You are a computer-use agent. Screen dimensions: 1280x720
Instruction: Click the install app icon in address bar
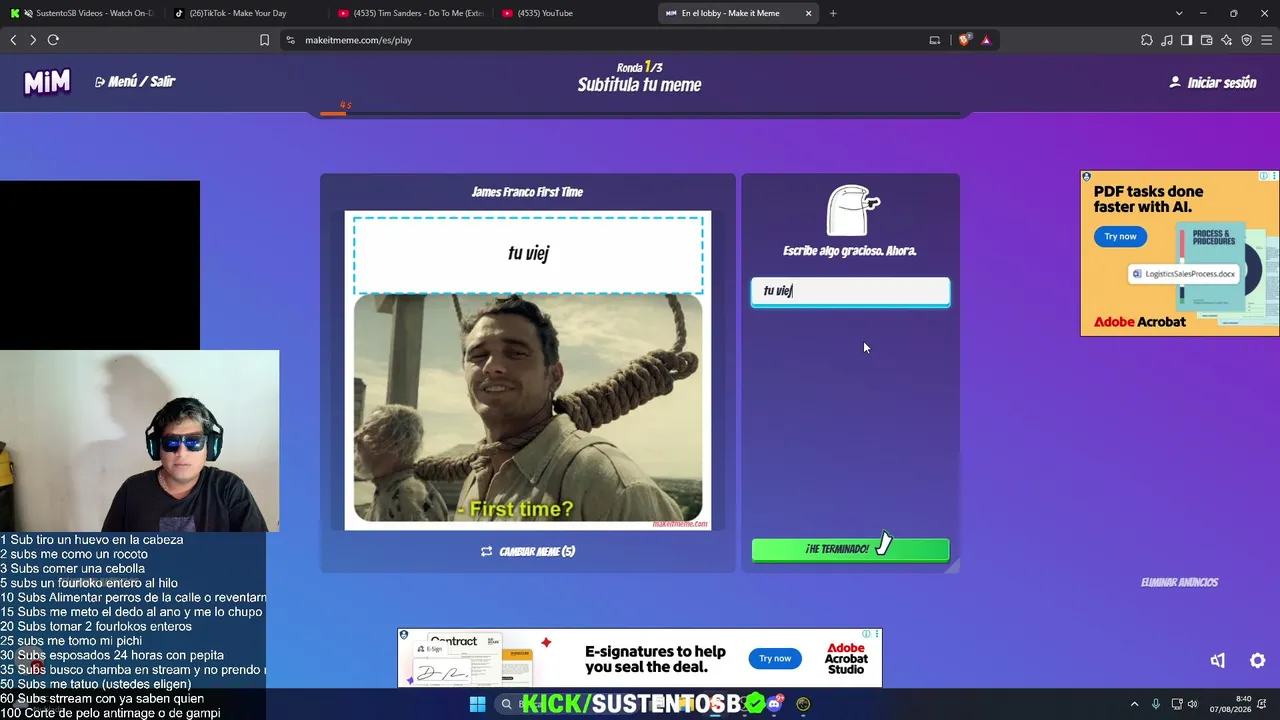(935, 40)
